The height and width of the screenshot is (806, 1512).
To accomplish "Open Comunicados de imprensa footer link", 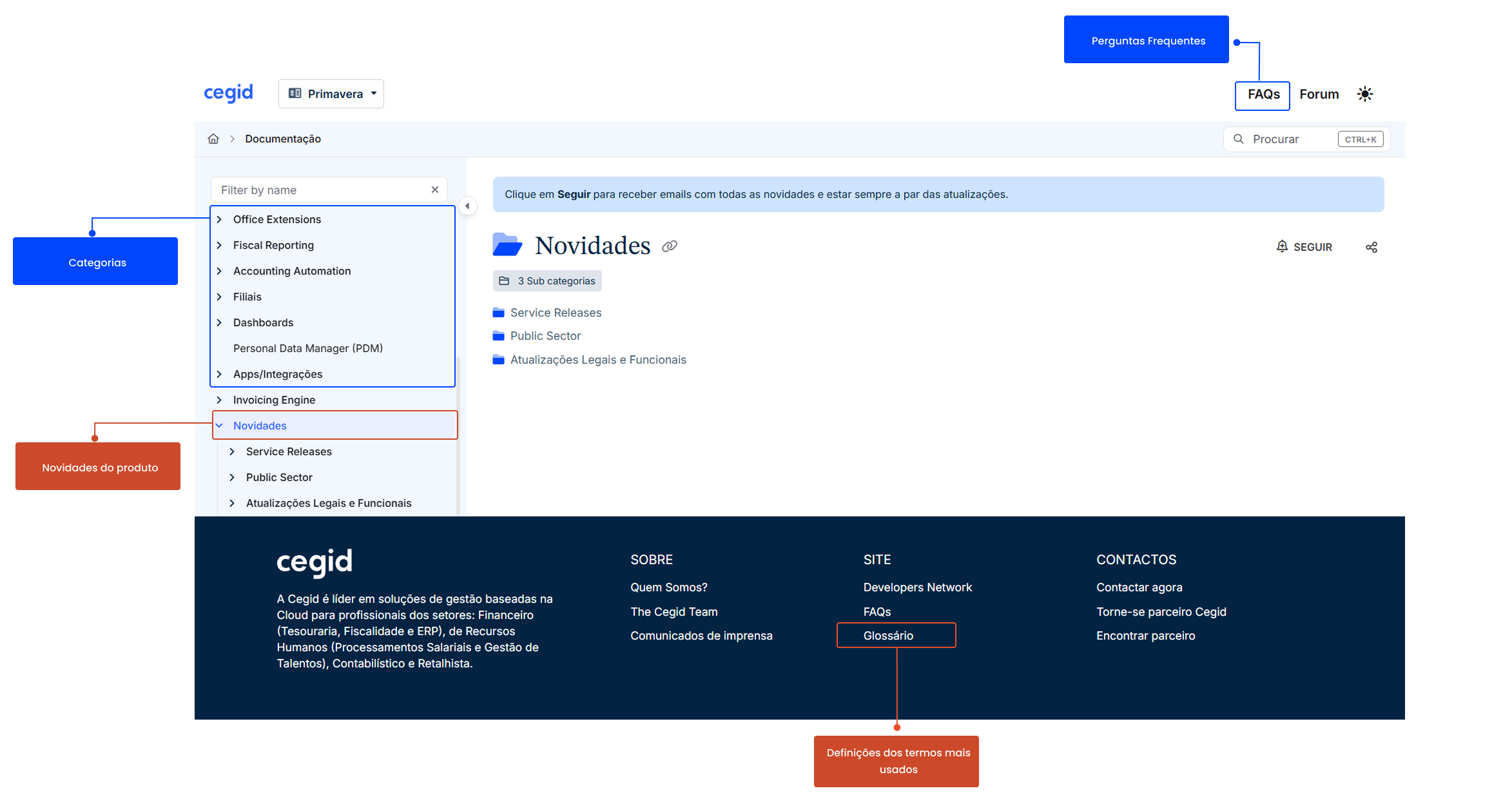I will point(701,636).
